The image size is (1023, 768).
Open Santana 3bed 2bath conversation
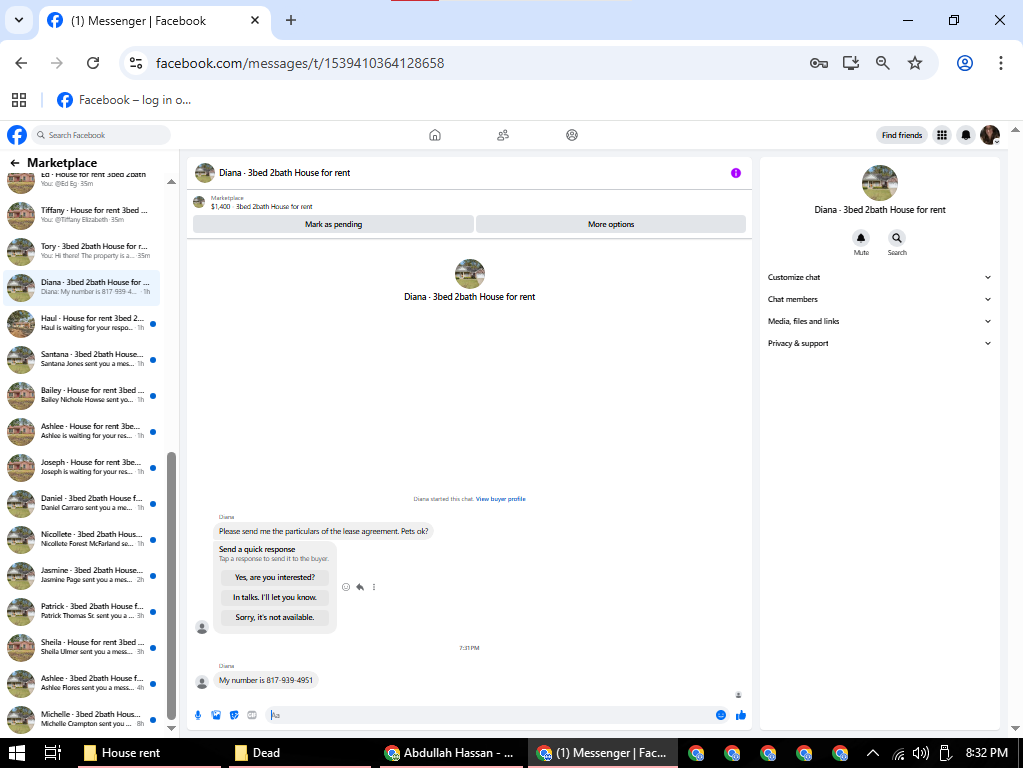click(82, 359)
